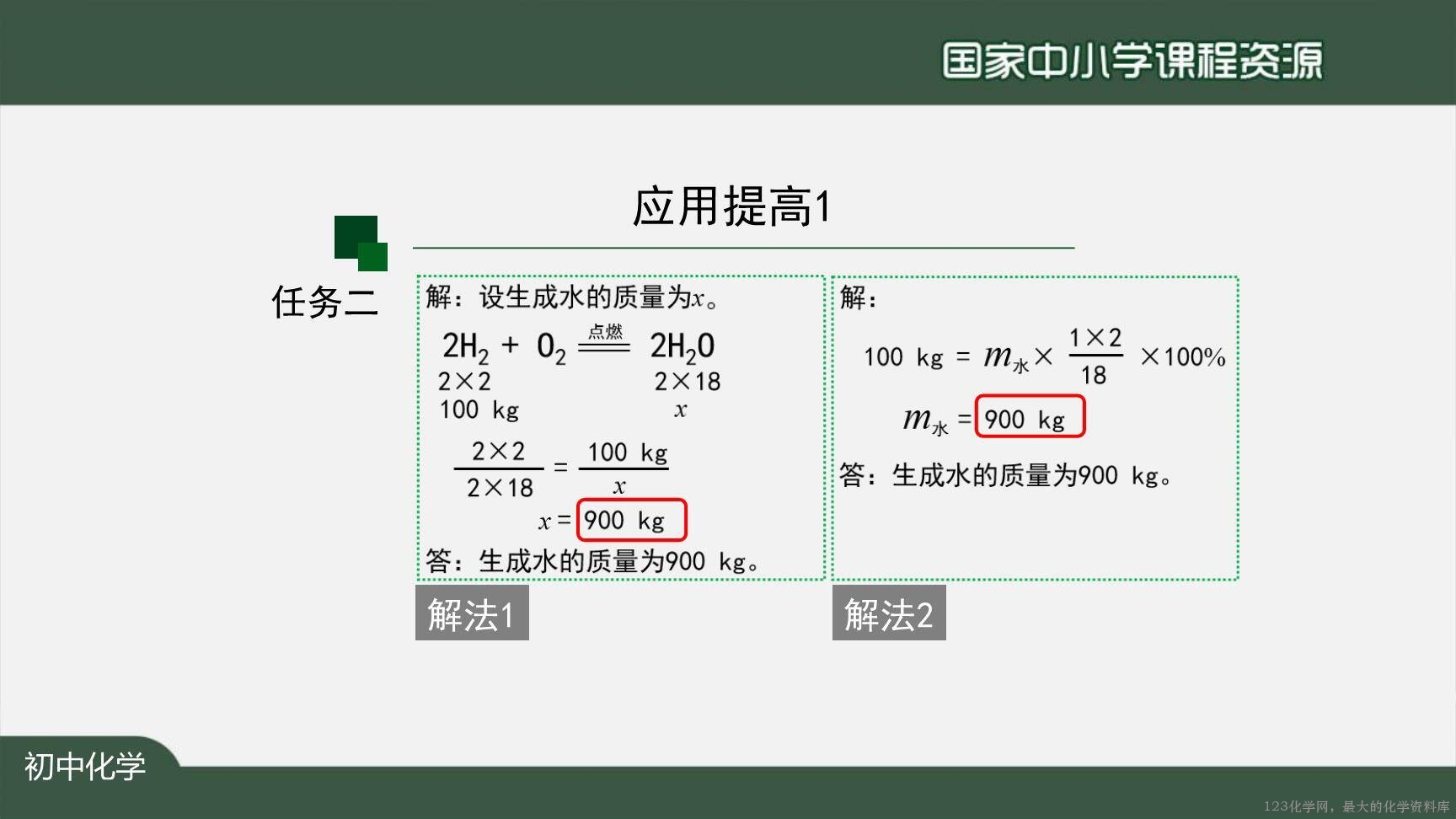Click the 2H2 reactant in the equation
The image size is (1456, 819).
[x=465, y=347]
